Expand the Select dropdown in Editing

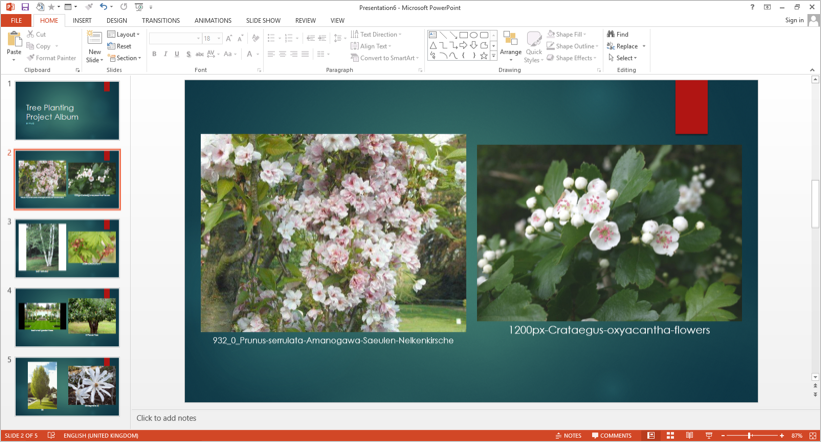tap(622, 58)
